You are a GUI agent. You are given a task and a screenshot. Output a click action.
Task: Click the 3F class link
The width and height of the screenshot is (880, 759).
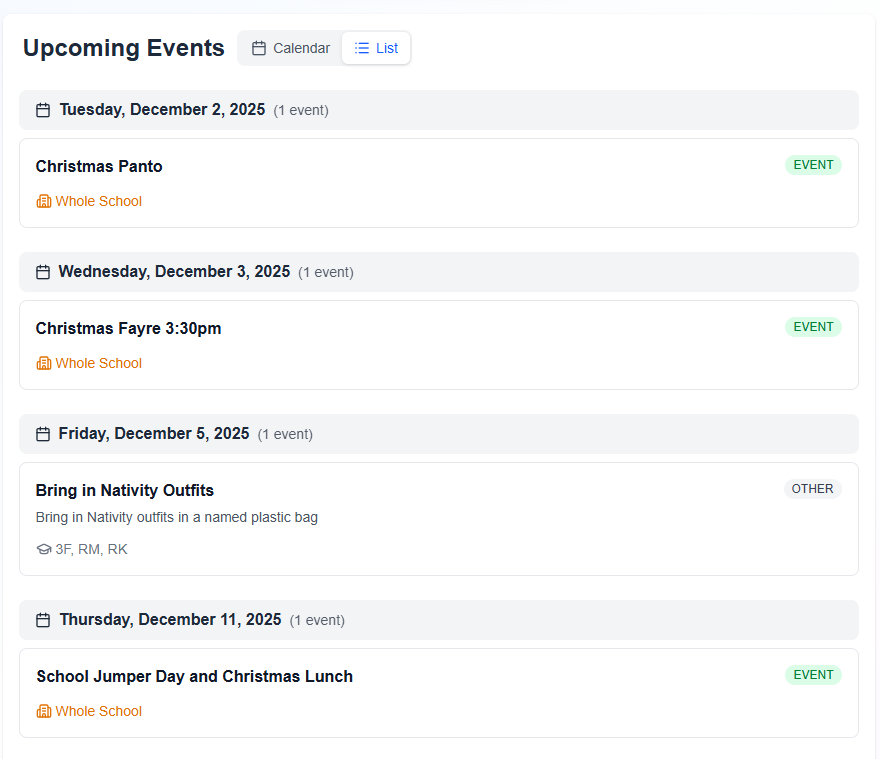62,549
